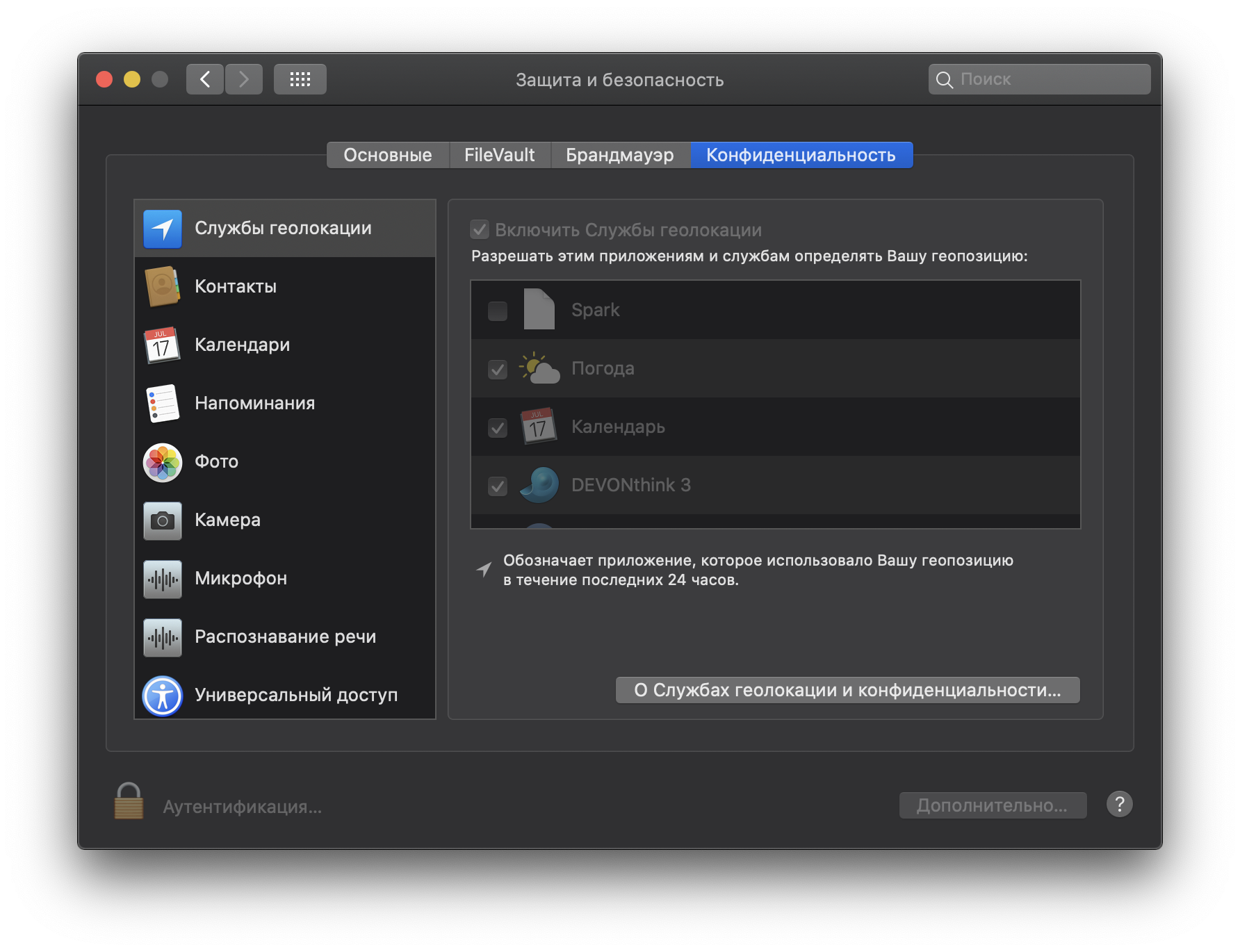Close the window with red button
This screenshot has width=1240, height=952.
click(x=104, y=79)
